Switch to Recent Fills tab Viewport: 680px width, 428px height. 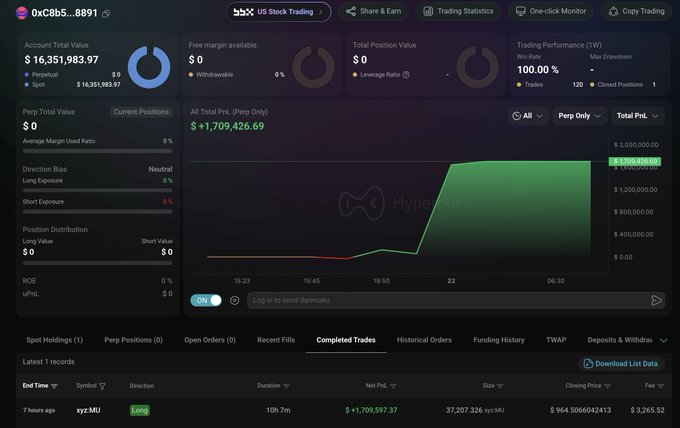tap(276, 340)
